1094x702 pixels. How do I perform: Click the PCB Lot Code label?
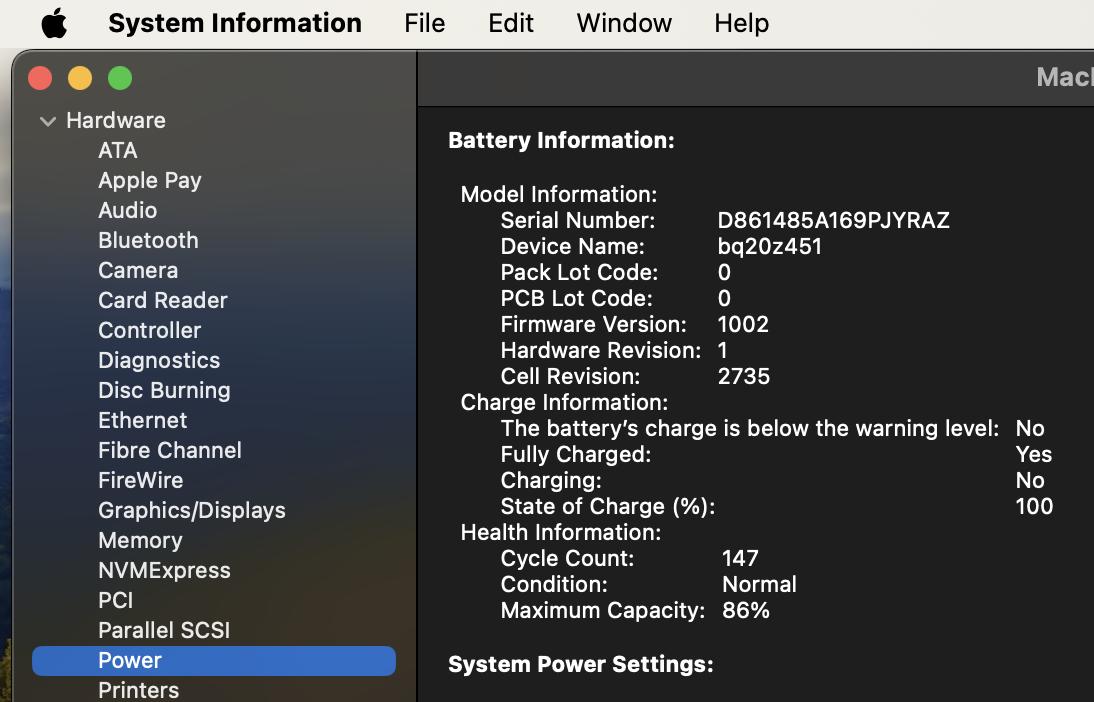(x=577, y=298)
